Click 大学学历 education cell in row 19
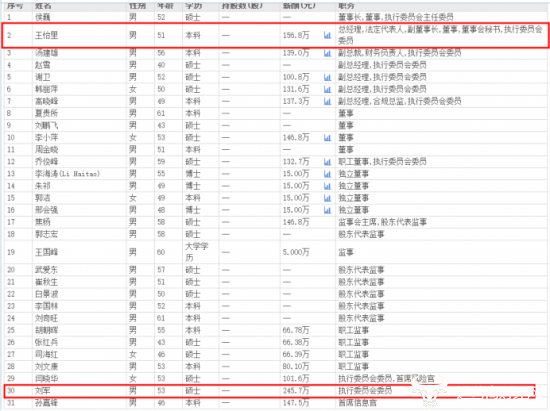 click(197, 252)
